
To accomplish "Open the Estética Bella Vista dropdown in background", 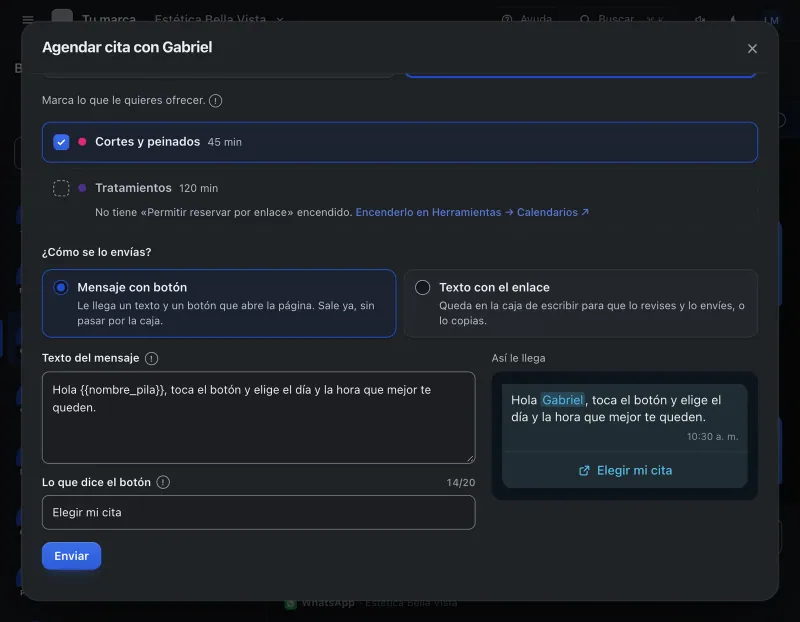I will (219, 19).
